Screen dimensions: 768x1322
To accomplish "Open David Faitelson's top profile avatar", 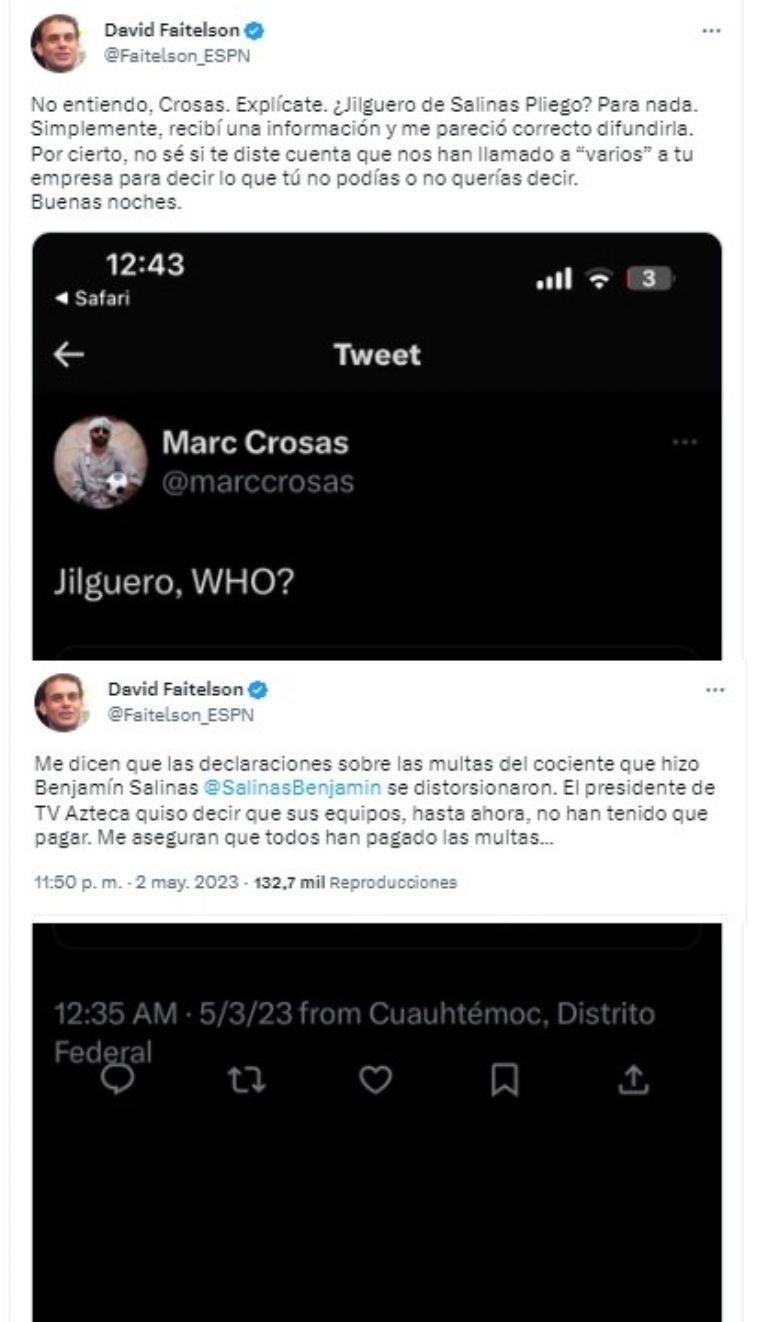I will (58, 44).
